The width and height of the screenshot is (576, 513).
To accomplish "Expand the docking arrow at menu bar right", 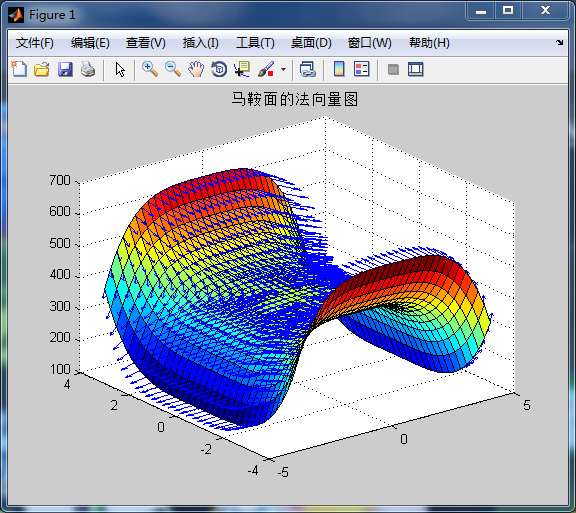I will click(x=559, y=43).
